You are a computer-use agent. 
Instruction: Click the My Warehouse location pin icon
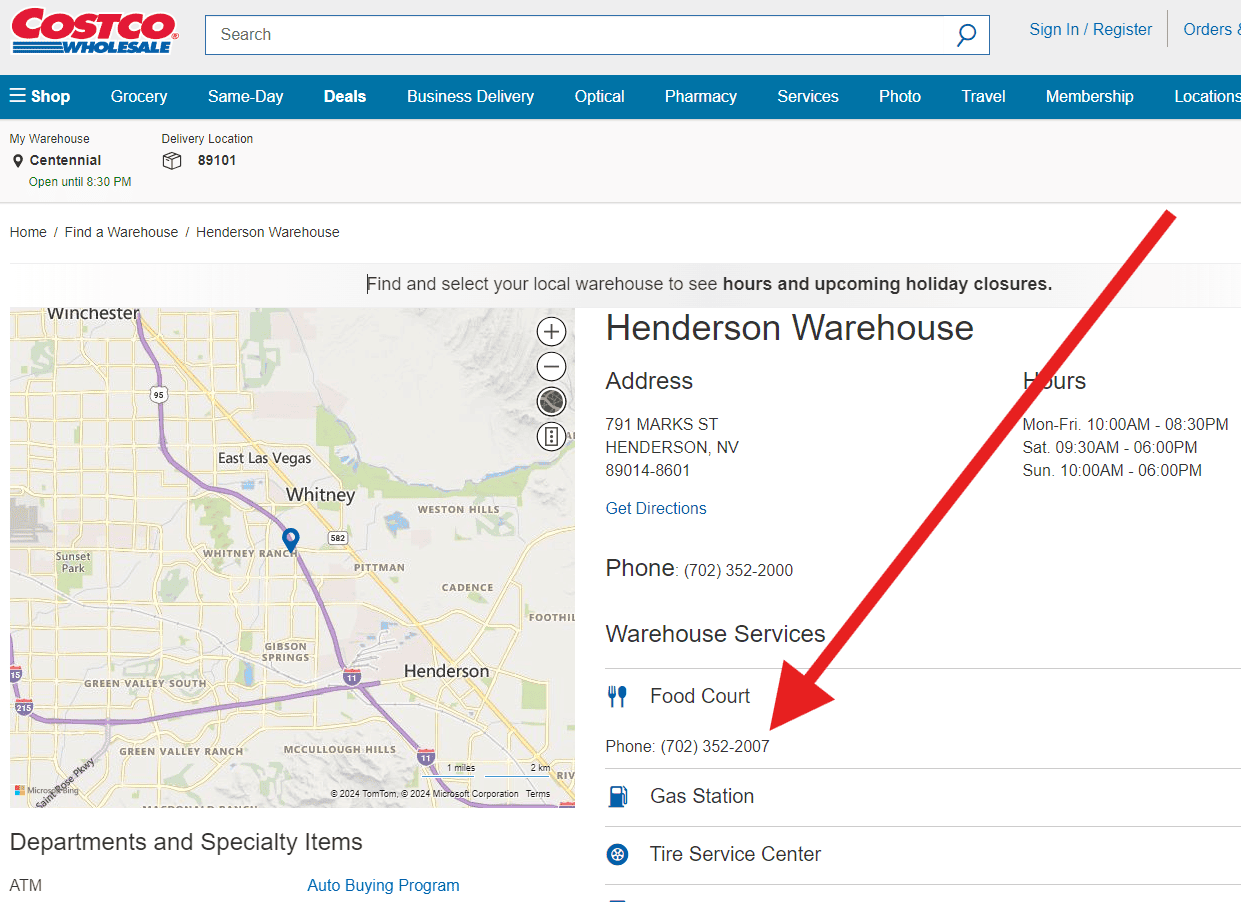(18, 161)
